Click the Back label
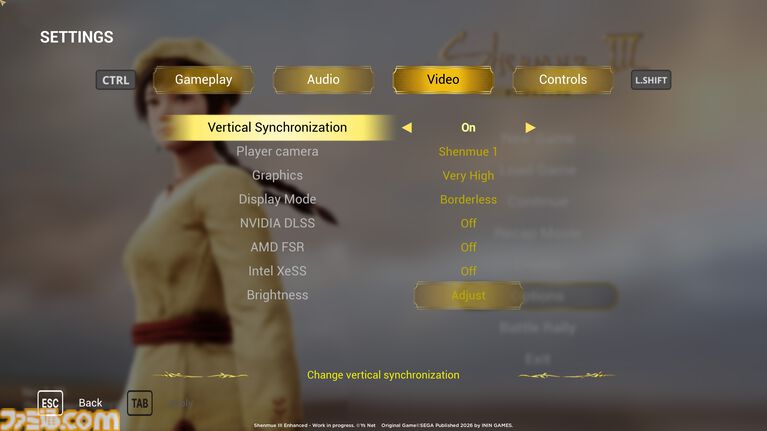The width and height of the screenshot is (767, 431). (90, 403)
